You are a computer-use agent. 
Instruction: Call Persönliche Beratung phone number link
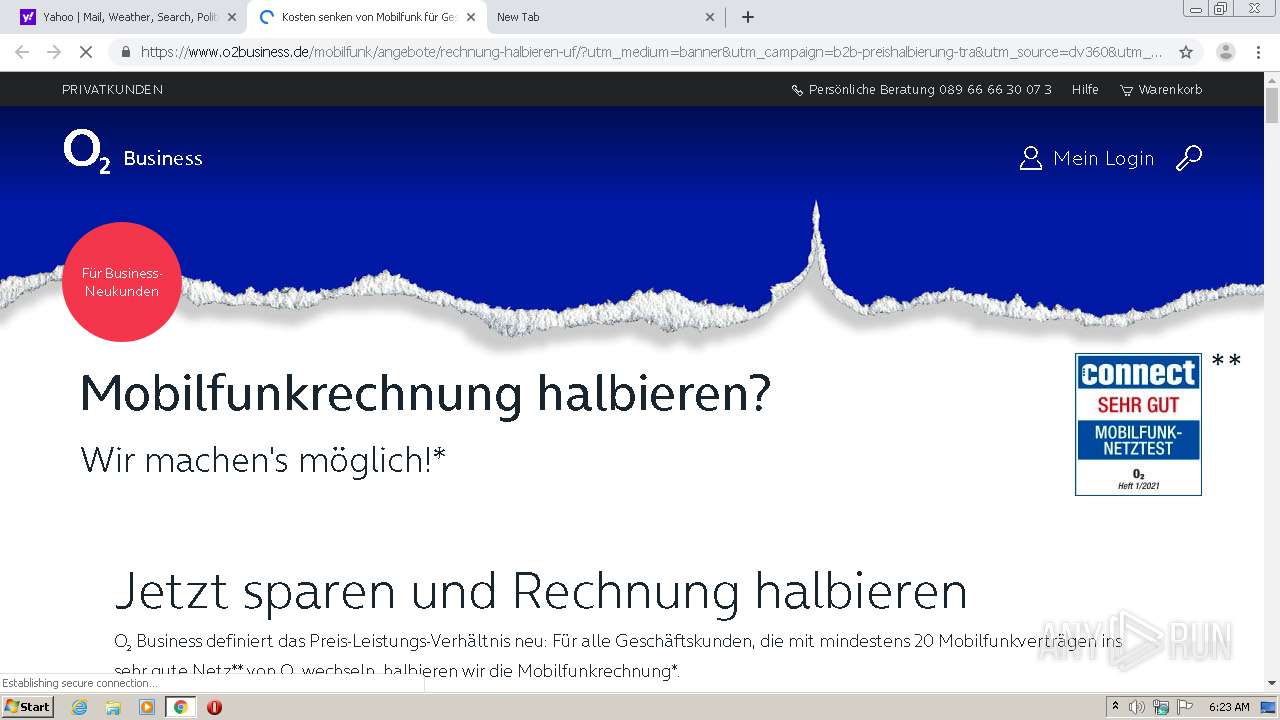930,90
